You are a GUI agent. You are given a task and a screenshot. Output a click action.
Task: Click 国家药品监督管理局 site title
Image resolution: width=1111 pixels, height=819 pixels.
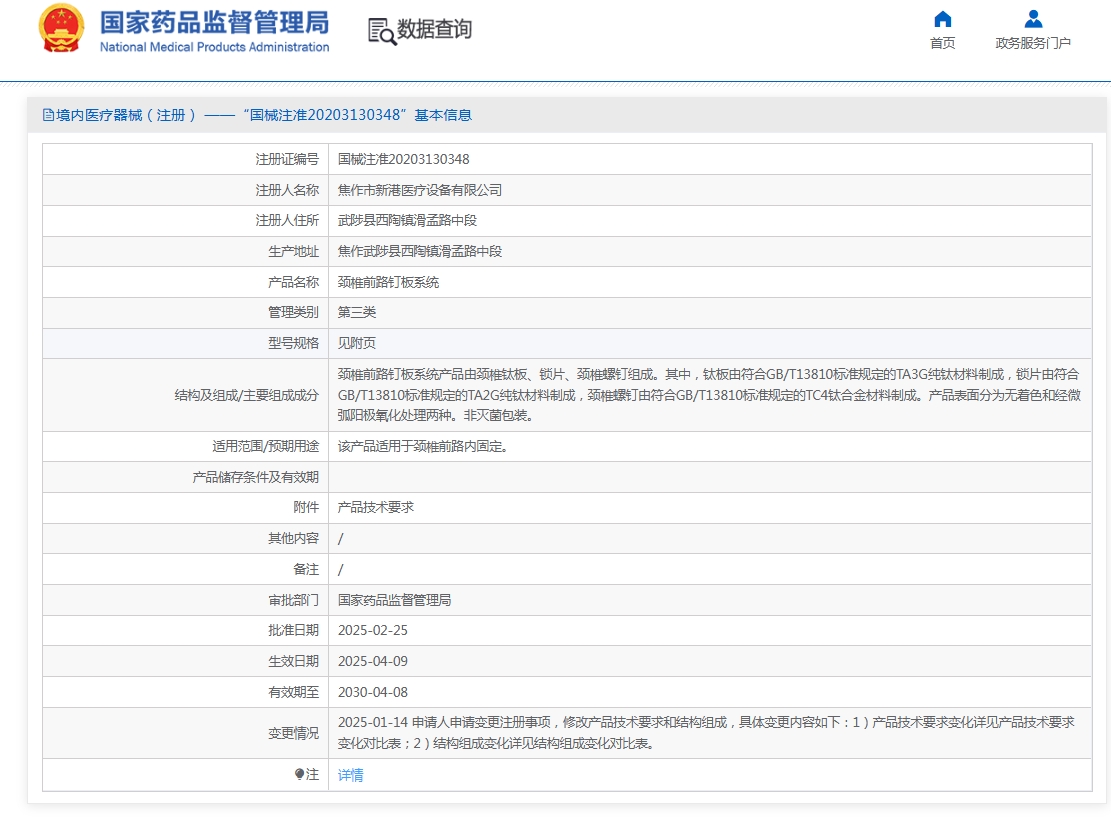point(214,23)
